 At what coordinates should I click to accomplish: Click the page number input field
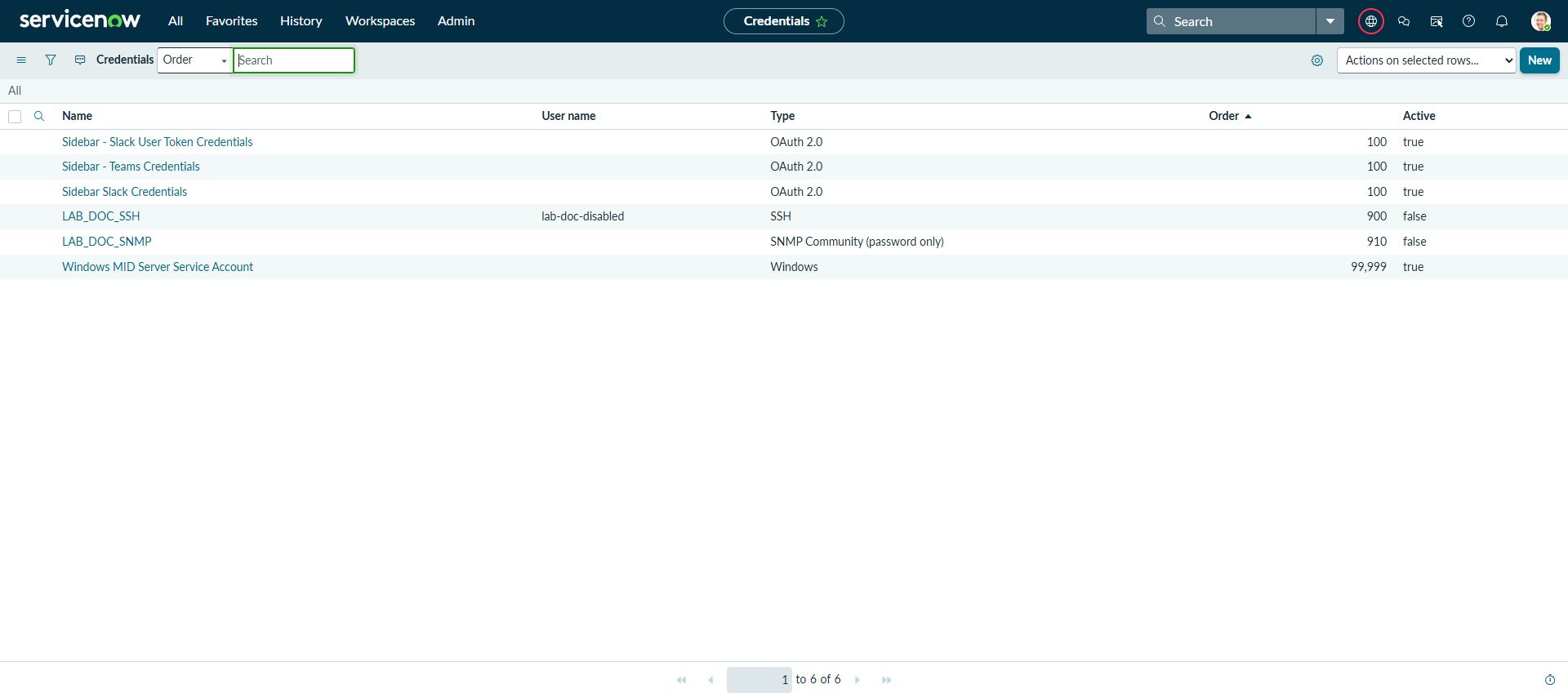[x=759, y=680]
